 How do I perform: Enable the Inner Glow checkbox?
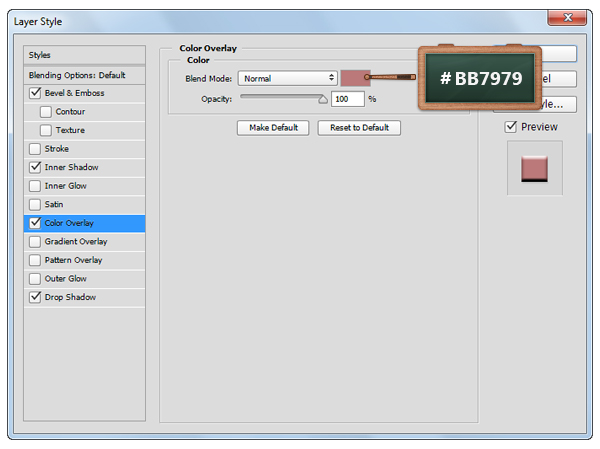pos(36,186)
